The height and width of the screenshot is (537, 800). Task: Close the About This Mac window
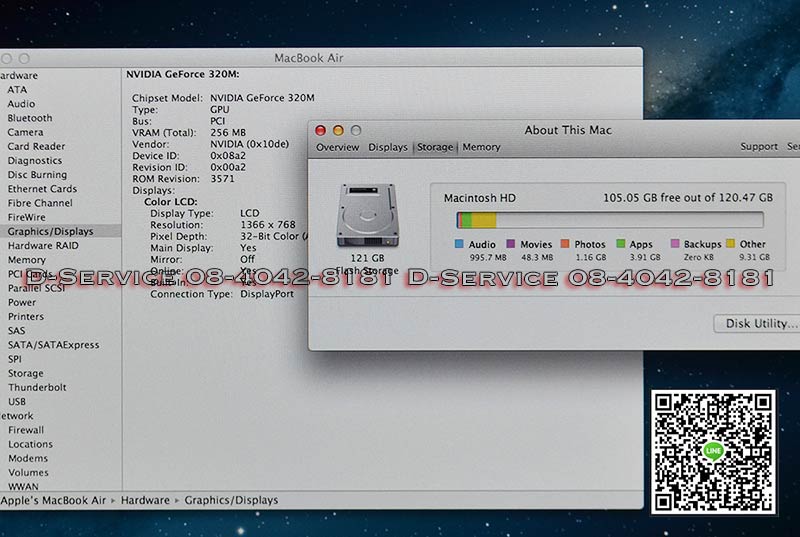(320, 131)
